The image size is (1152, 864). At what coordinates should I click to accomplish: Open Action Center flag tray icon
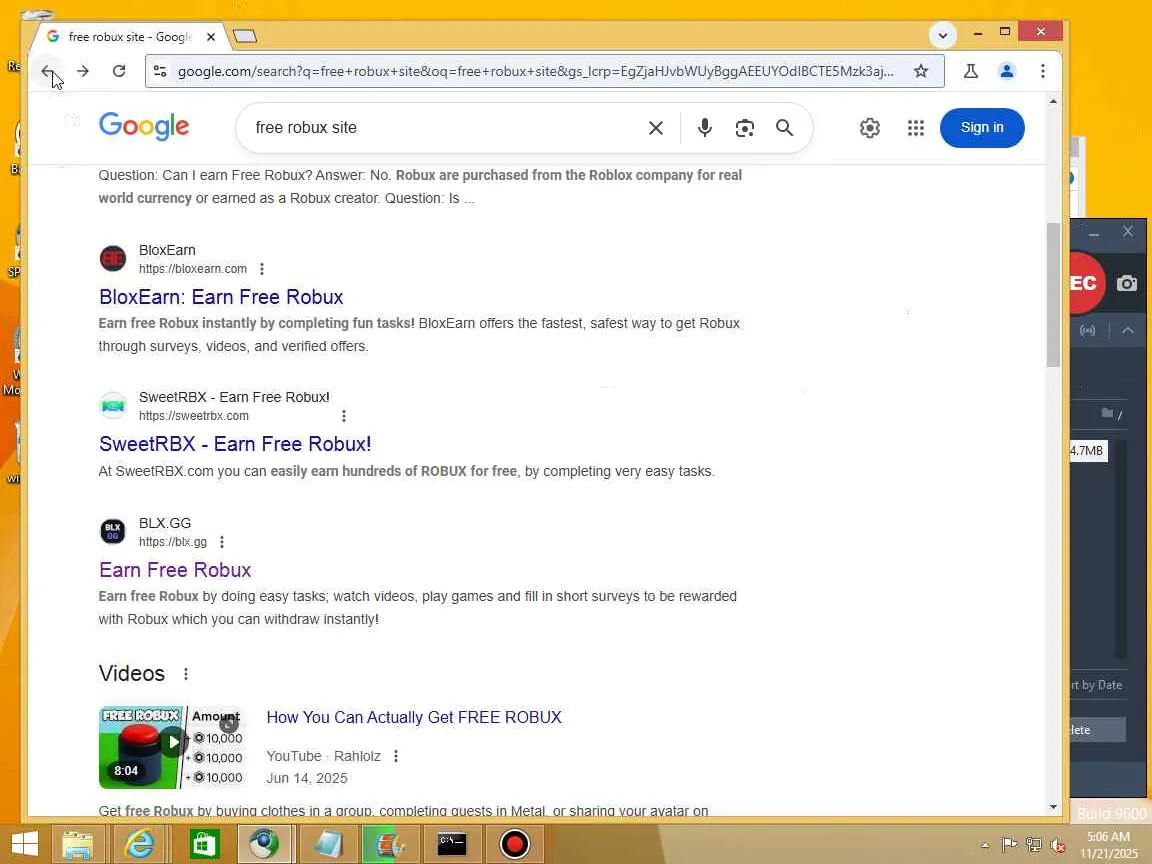coord(1009,845)
